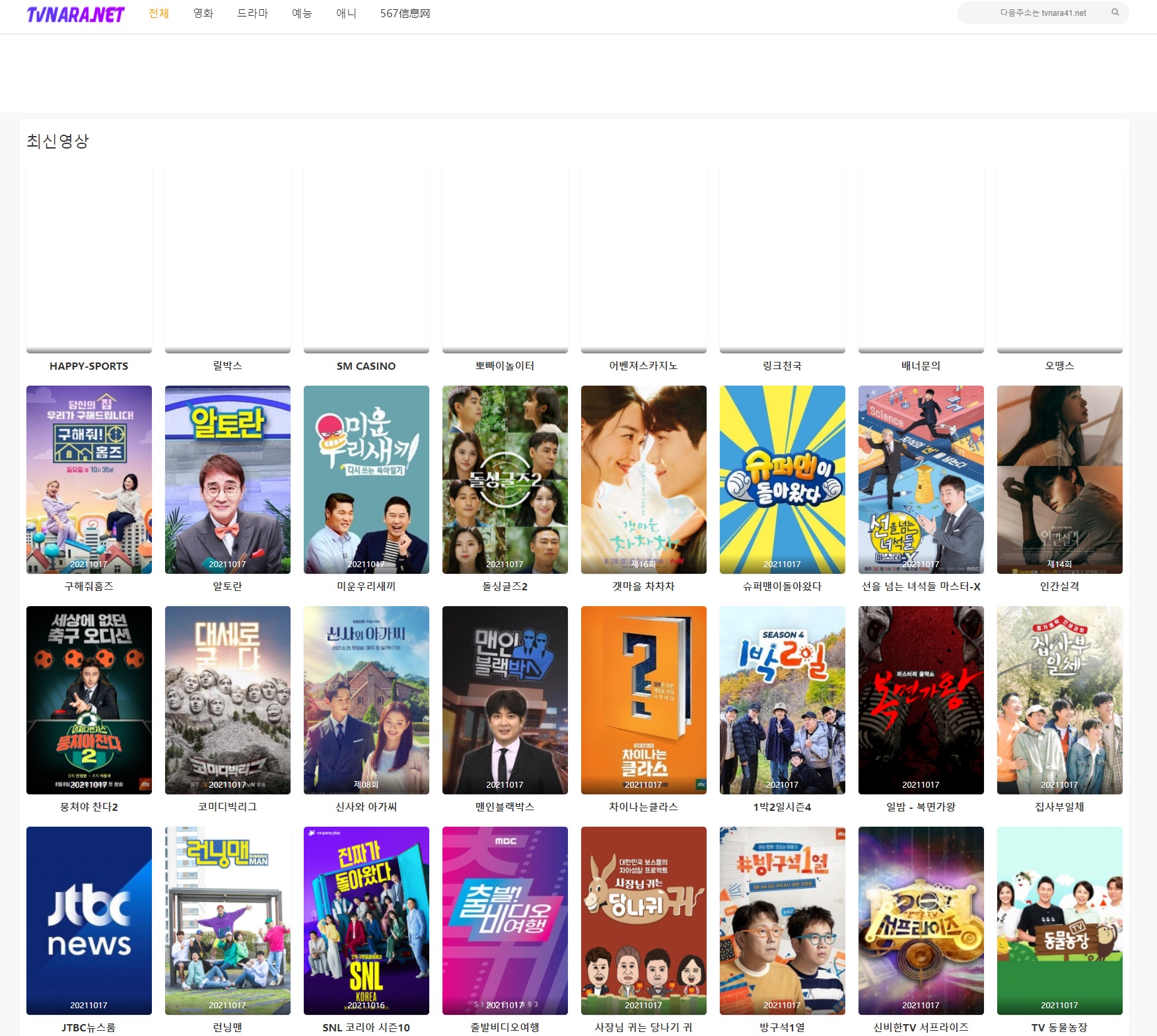Open the 영화 menu tab
The height and width of the screenshot is (1036, 1157).
pos(203,13)
